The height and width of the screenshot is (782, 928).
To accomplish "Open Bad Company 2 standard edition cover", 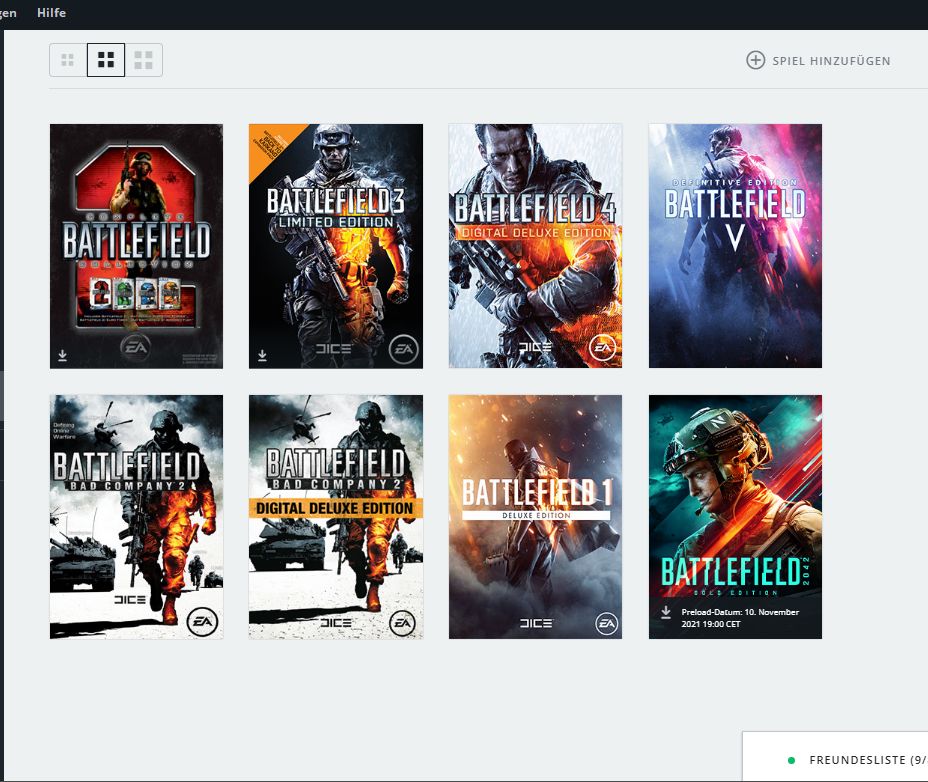I will coord(137,517).
